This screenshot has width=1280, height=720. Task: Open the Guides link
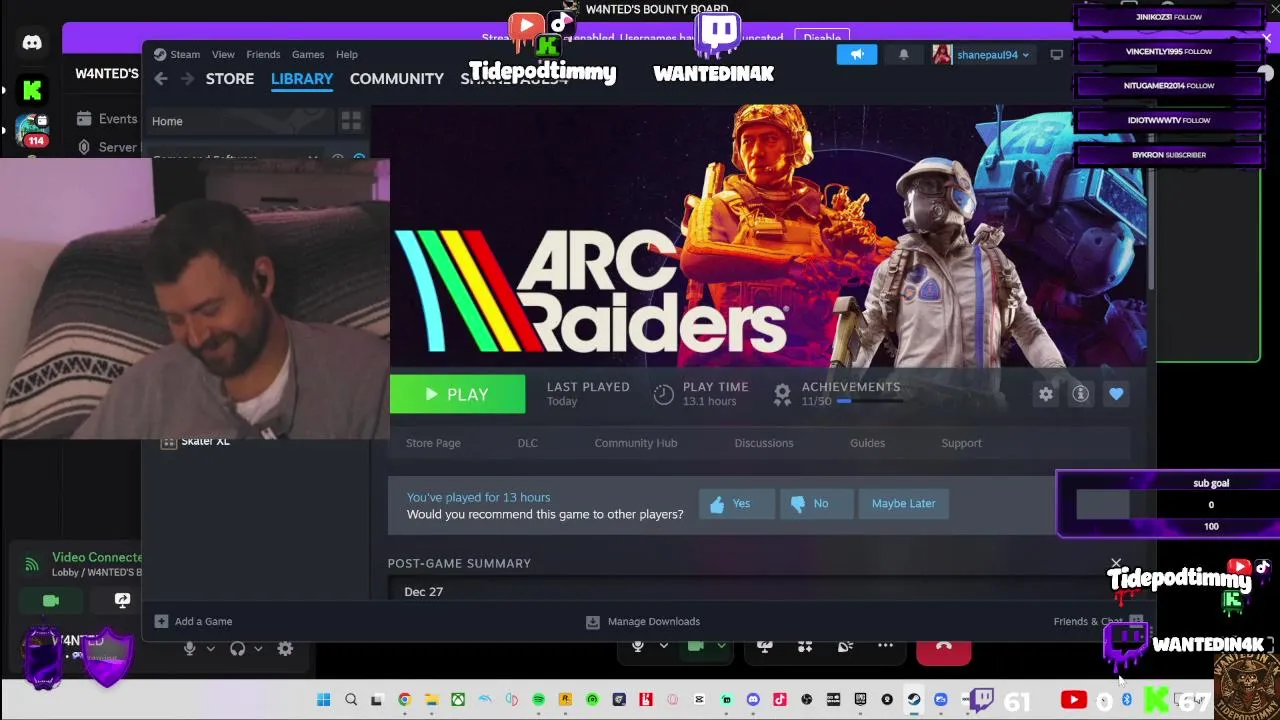(x=867, y=443)
